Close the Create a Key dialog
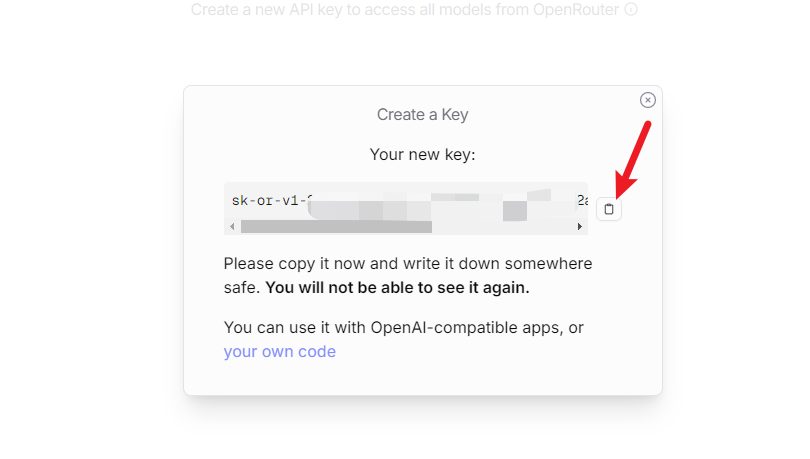This screenshot has width=810, height=459. [647, 100]
